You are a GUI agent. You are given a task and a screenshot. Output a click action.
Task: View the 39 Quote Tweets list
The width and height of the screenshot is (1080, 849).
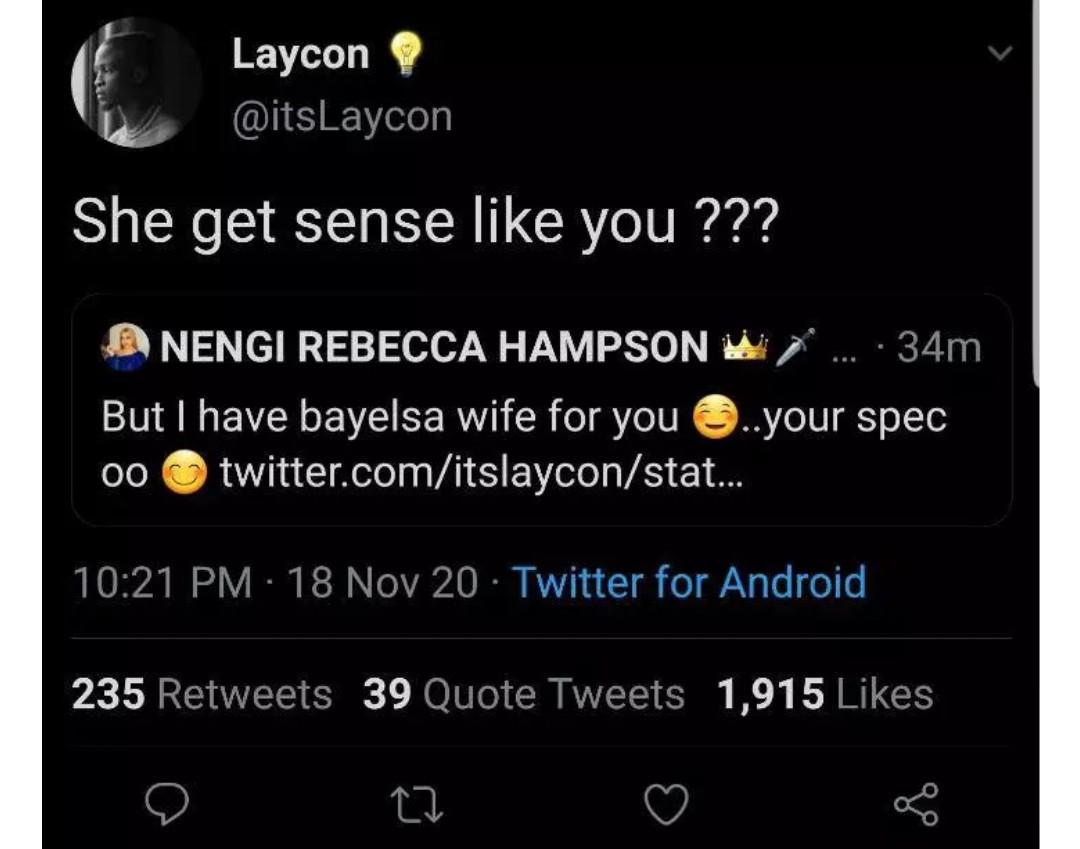[524, 694]
